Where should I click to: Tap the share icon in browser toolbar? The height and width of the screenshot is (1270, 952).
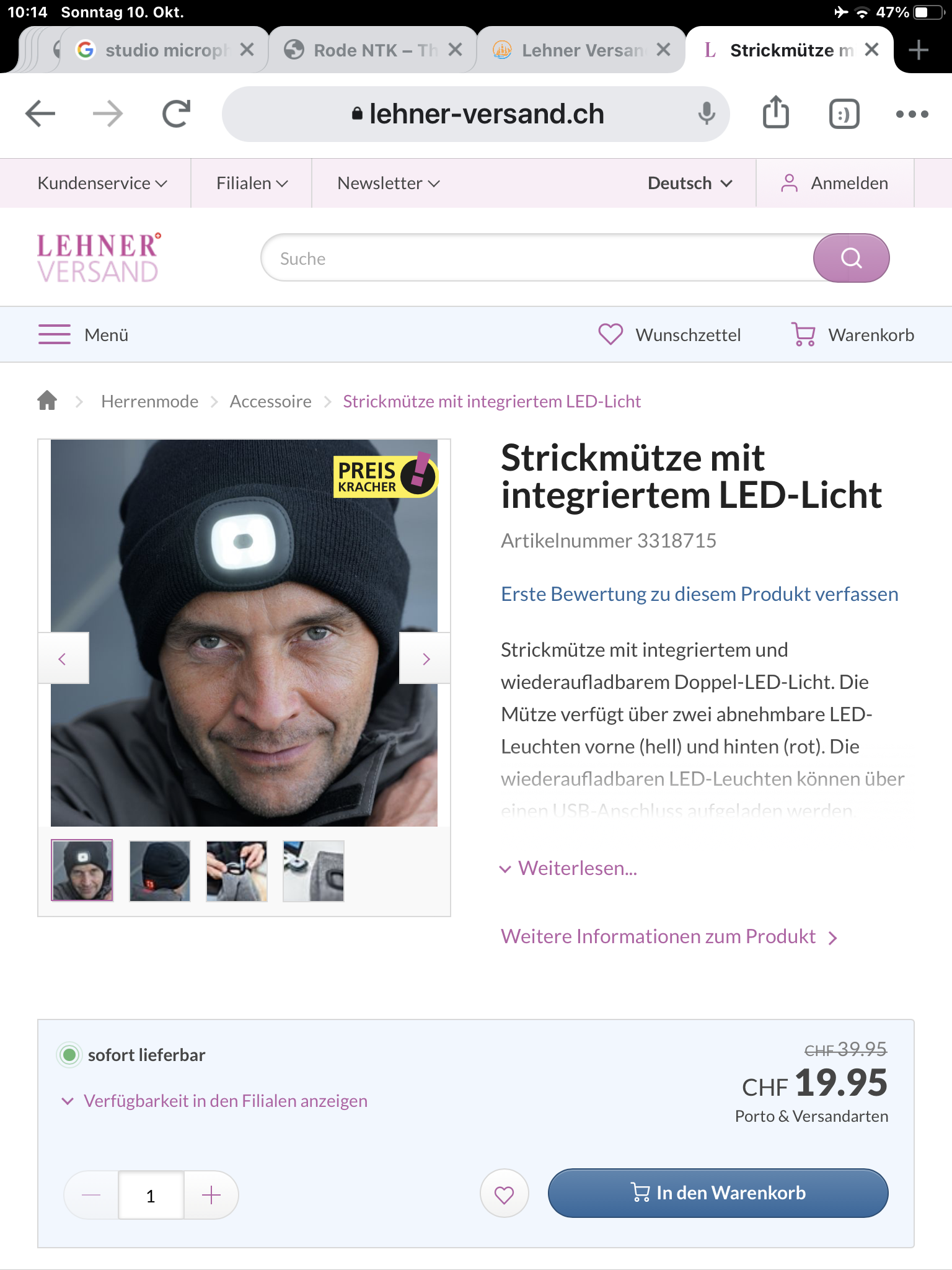tap(775, 113)
